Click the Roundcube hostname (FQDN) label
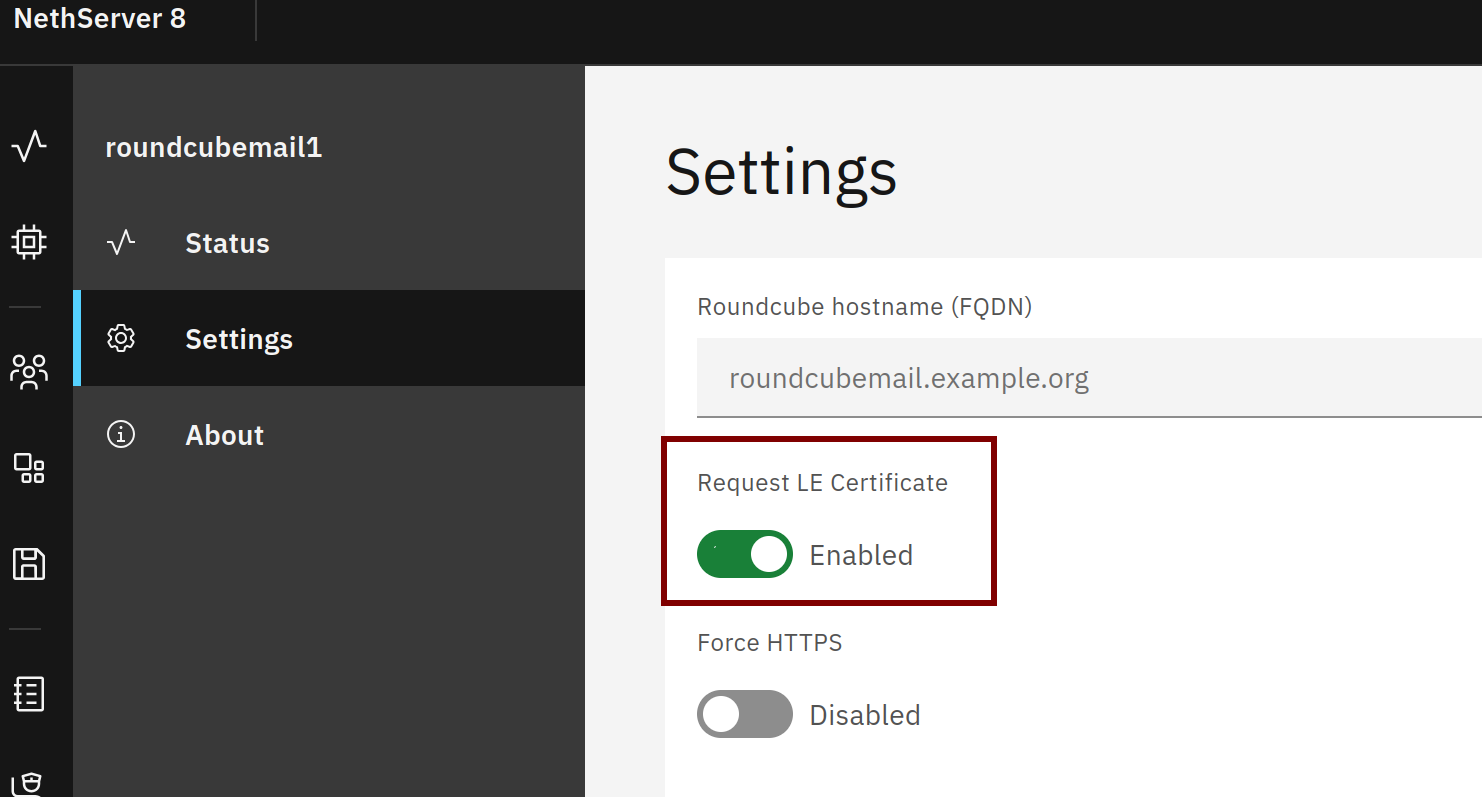Image resolution: width=1482 pixels, height=797 pixels. tap(865, 307)
